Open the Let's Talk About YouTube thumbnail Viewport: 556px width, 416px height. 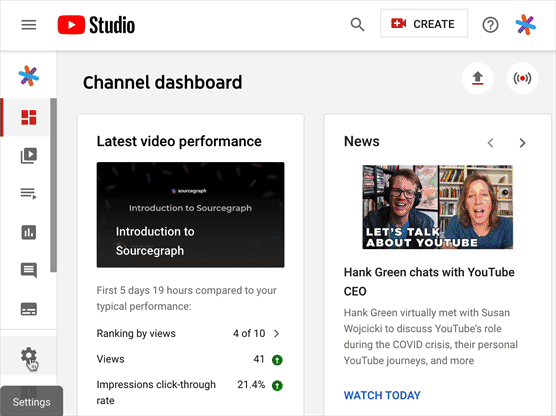[x=438, y=207]
